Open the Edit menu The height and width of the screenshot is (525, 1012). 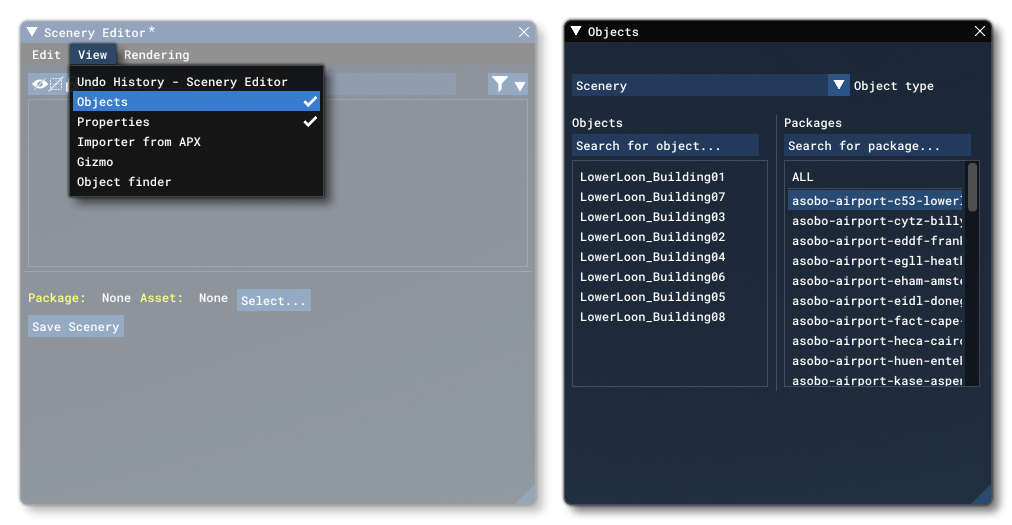point(46,55)
